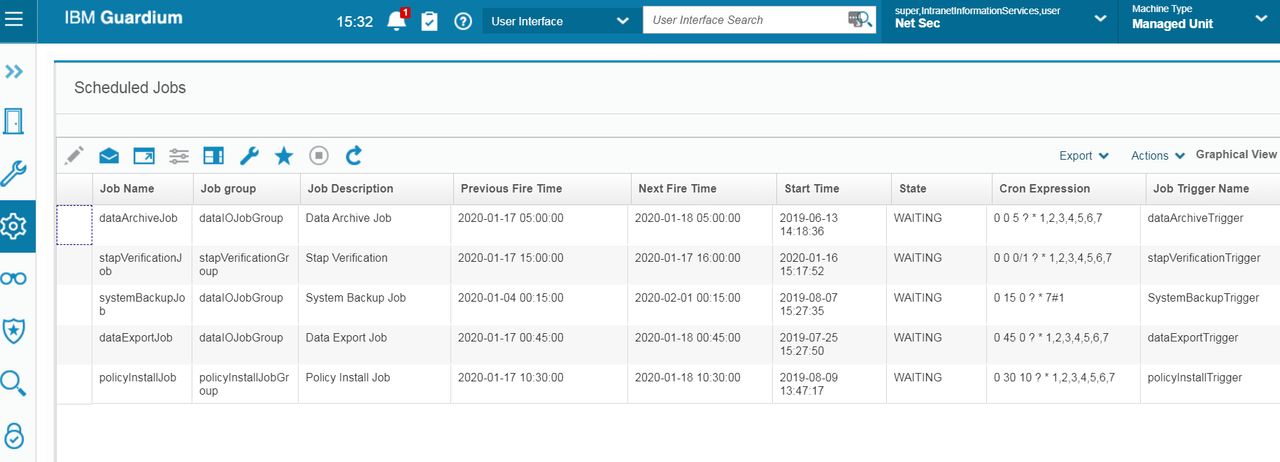This screenshot has height=462, width=1280.
Task: Sort by Job Trigger Name column header
Action: 1212,188
